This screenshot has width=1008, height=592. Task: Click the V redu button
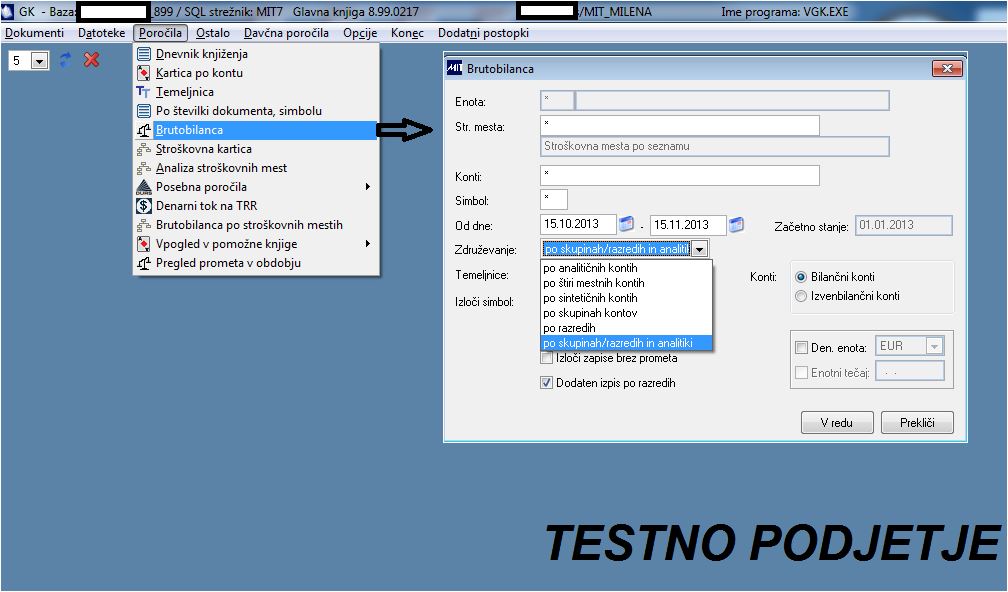(x=837, y=423)
